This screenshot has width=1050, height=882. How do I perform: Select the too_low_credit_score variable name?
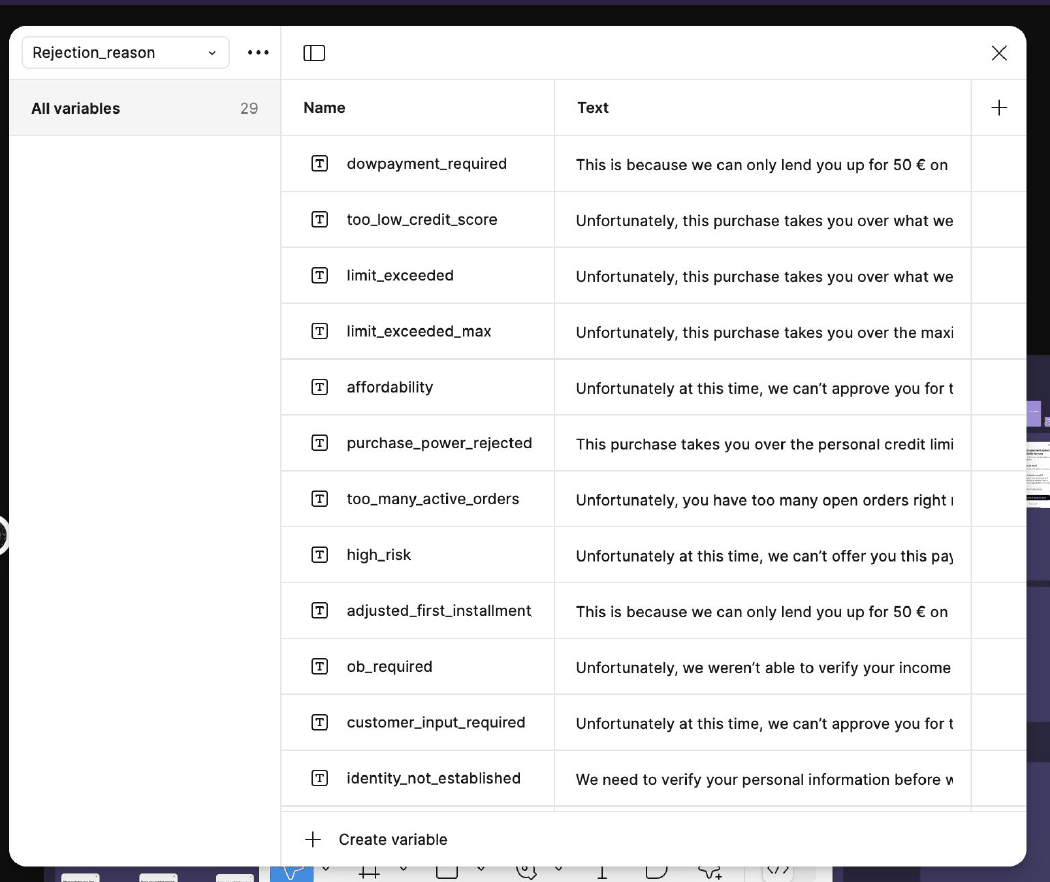[422, 220]
